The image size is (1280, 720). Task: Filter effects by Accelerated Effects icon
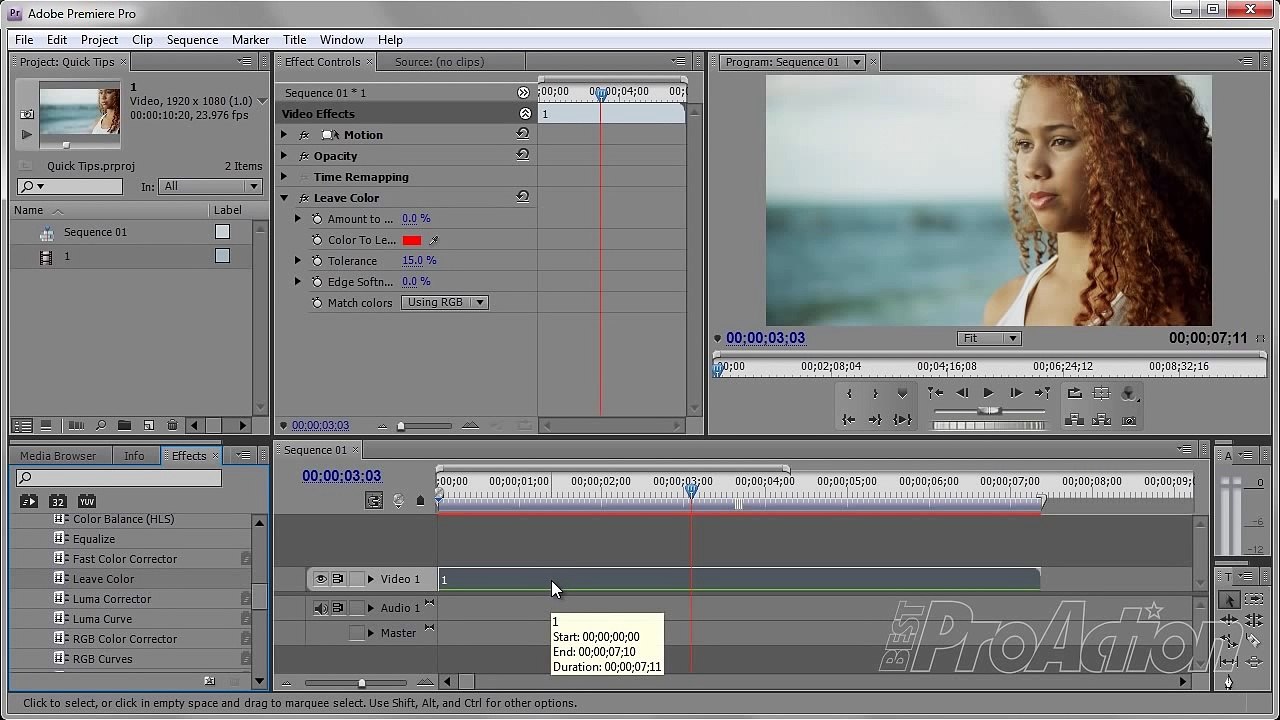click(28, 501)
